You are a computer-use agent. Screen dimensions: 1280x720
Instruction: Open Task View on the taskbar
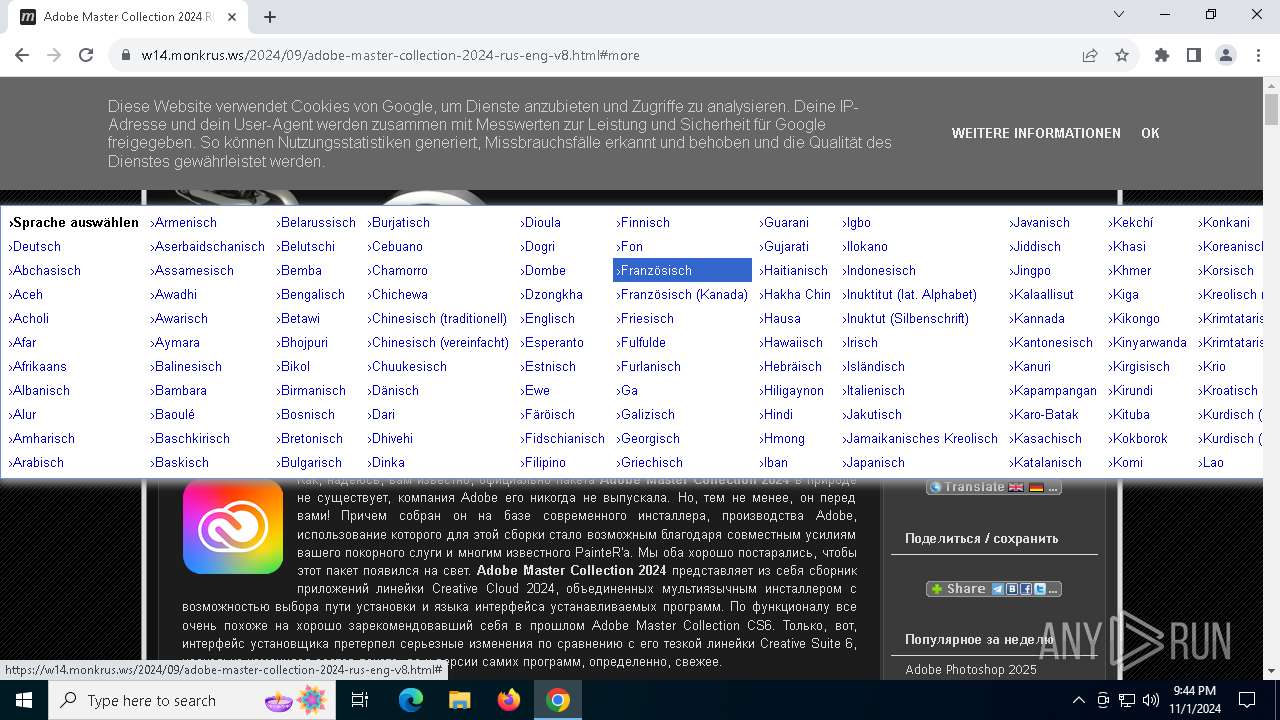click(360, 700)
